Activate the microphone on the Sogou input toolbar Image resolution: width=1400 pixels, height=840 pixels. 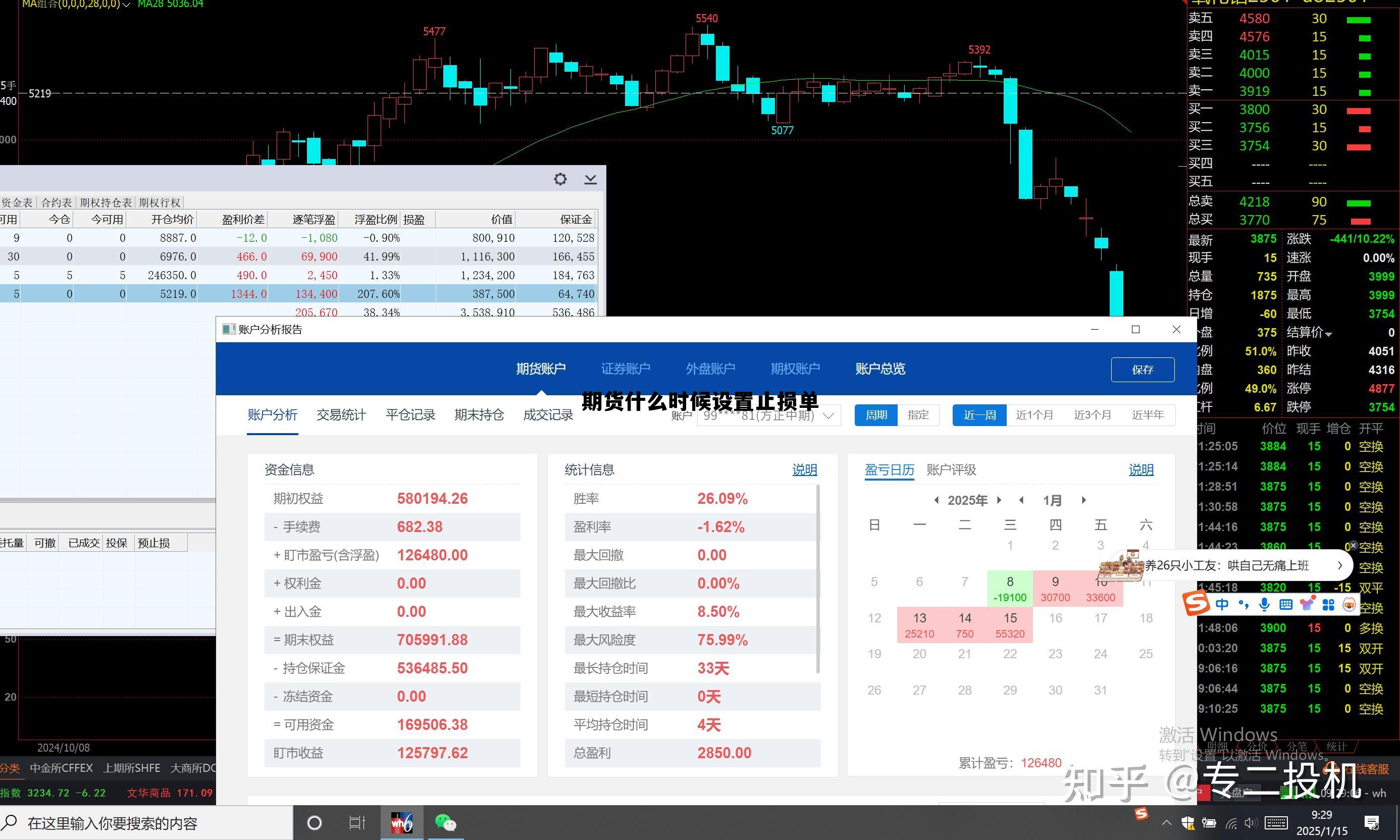tap(1264, 604)
